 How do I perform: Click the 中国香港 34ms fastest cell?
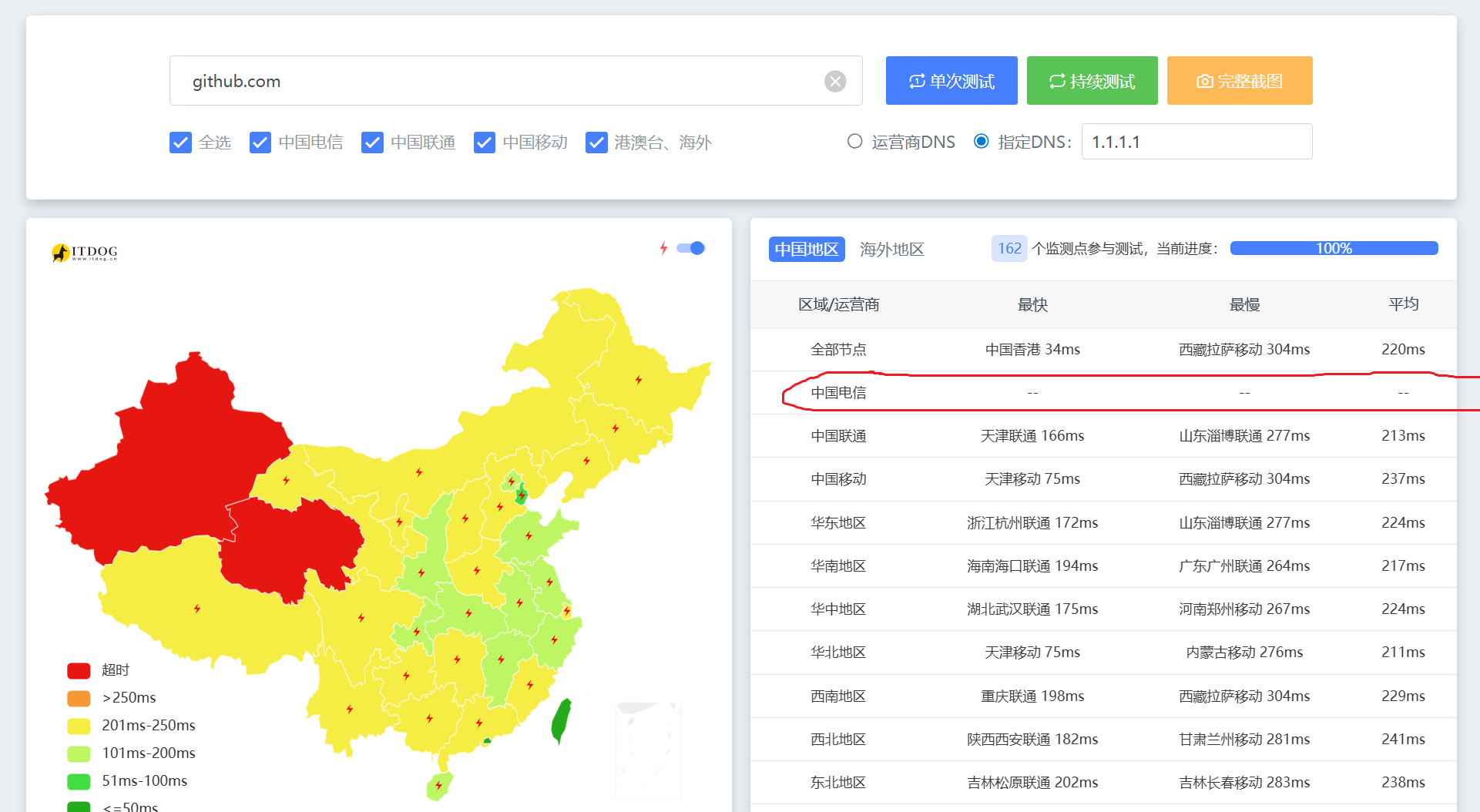[x=1032, y=350]
